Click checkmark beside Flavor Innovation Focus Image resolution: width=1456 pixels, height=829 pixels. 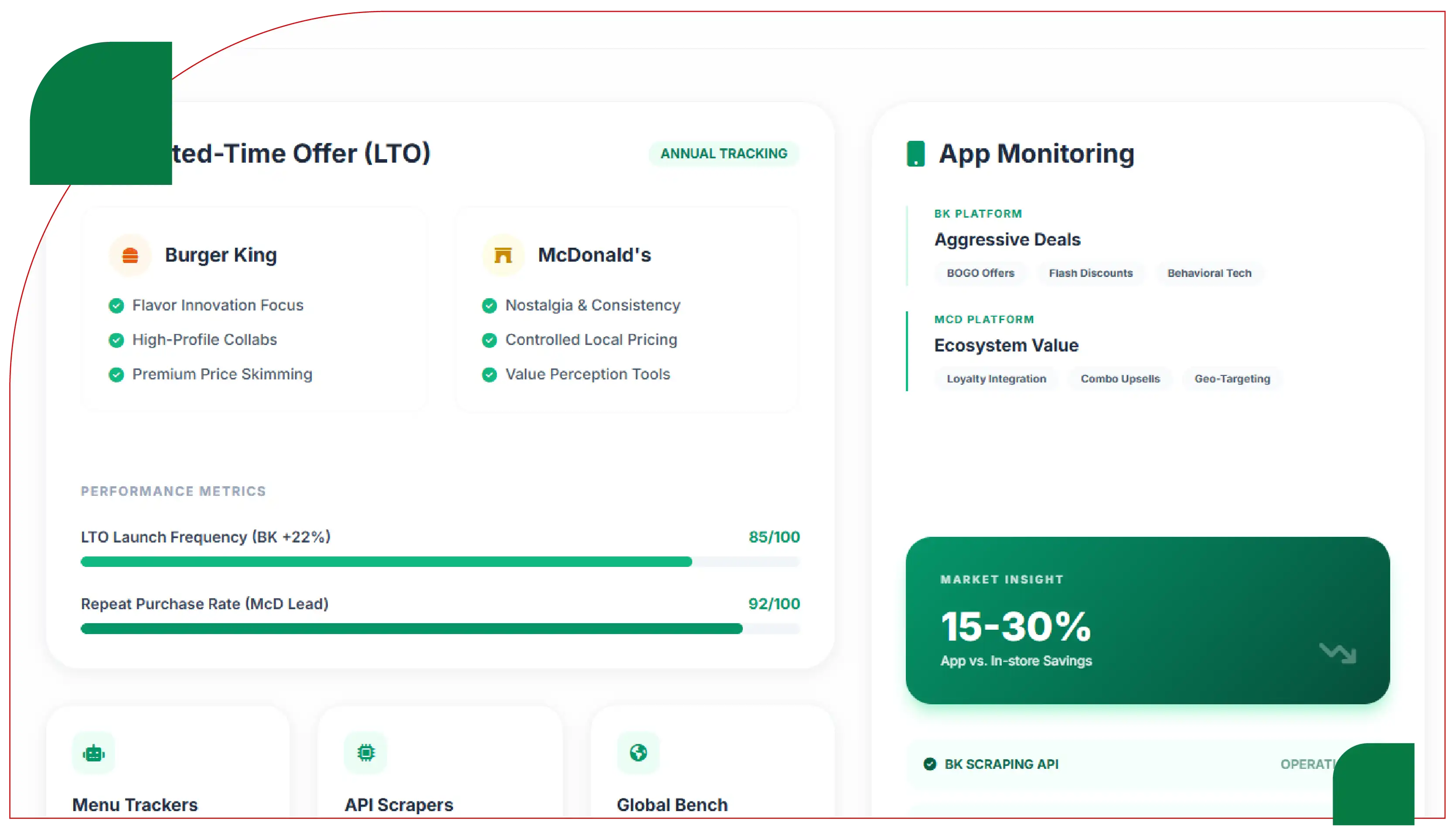(116, 306)
